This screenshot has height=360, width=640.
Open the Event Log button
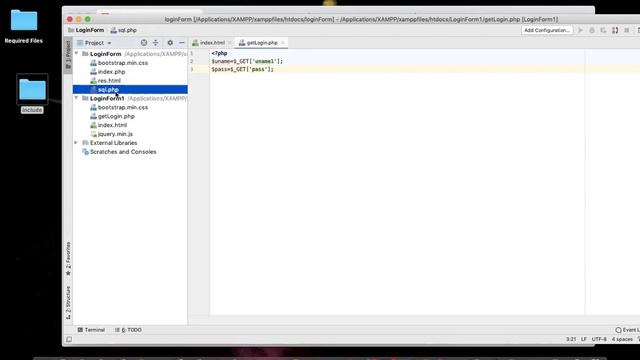[x=628, y=330]
